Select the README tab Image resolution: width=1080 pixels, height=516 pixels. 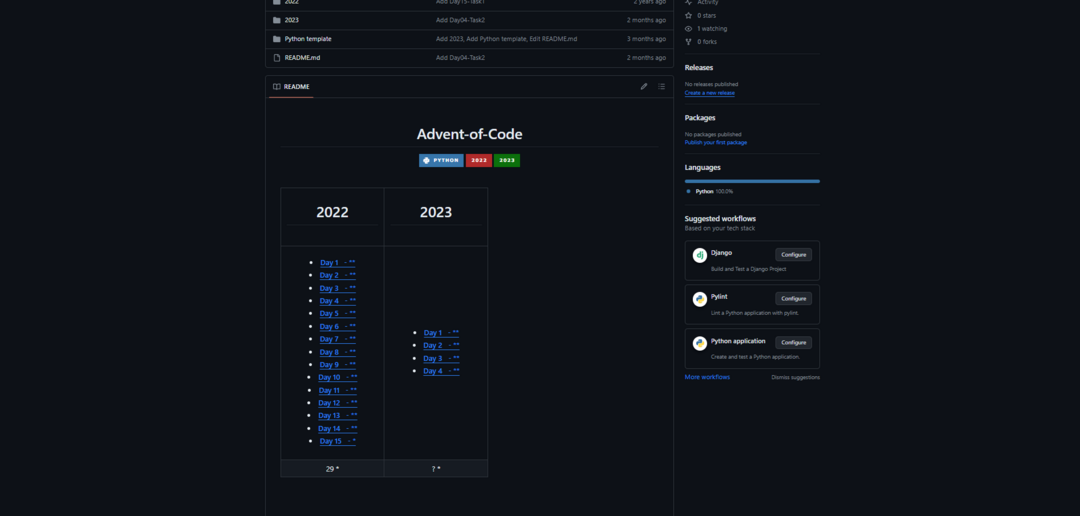[291, 87]
